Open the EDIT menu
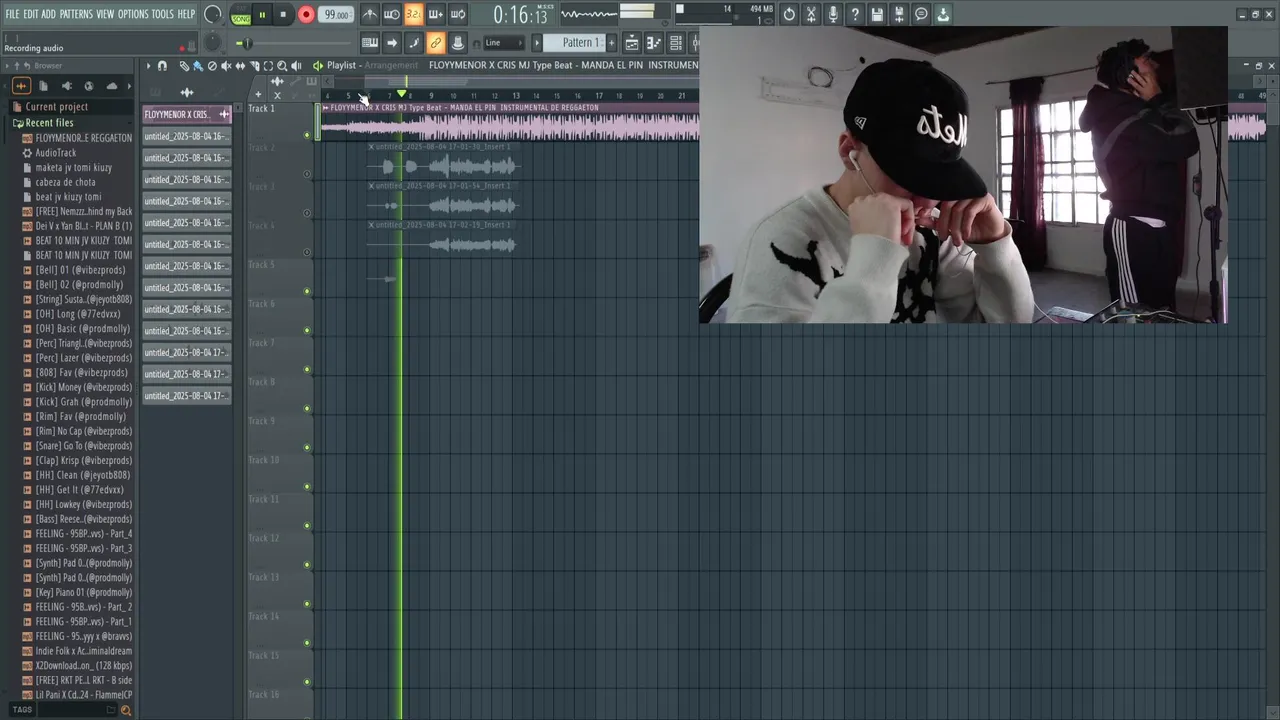The width and height of the screenshot is (1280, 720). pyautogui.click(x=31, y=14)
